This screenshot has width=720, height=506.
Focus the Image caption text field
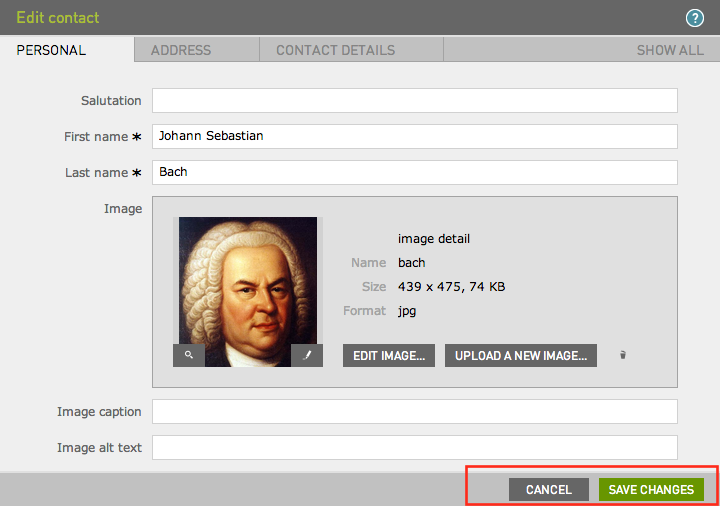(414, 412)
